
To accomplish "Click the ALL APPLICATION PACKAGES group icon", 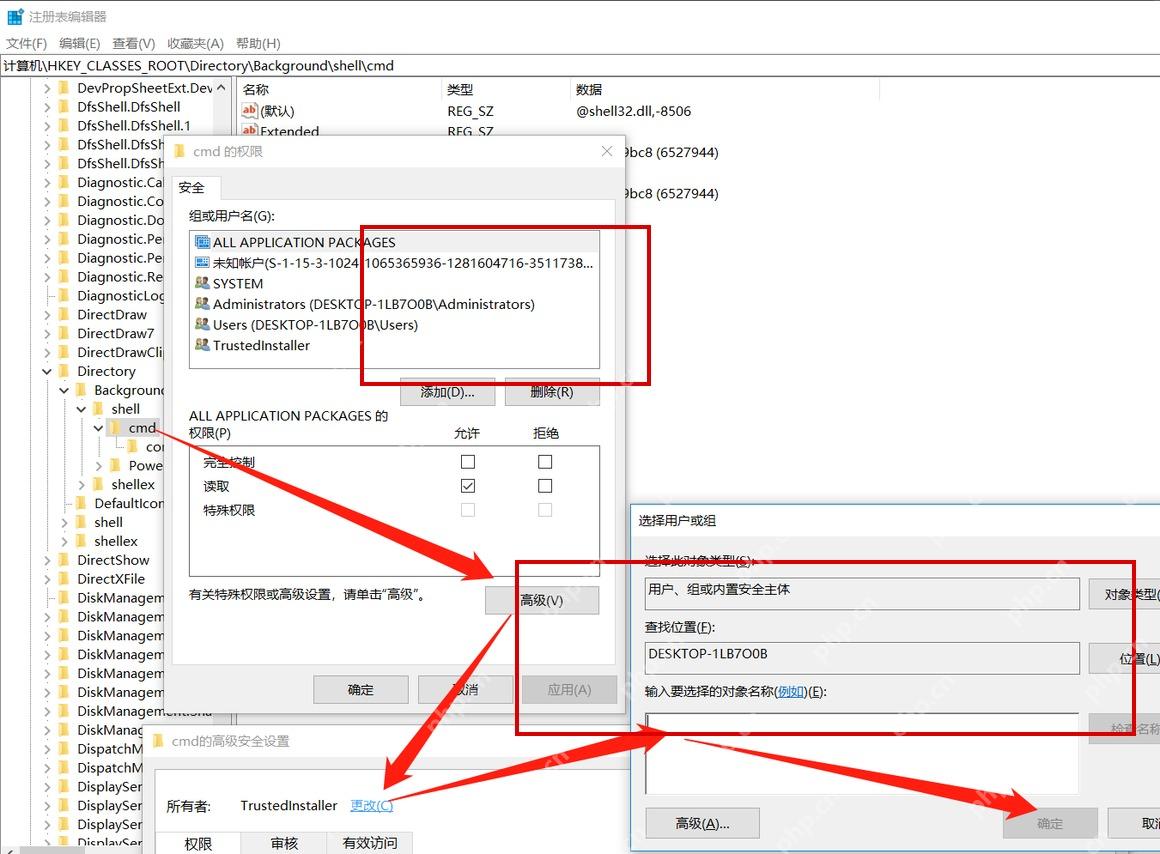I will point(202,242).
